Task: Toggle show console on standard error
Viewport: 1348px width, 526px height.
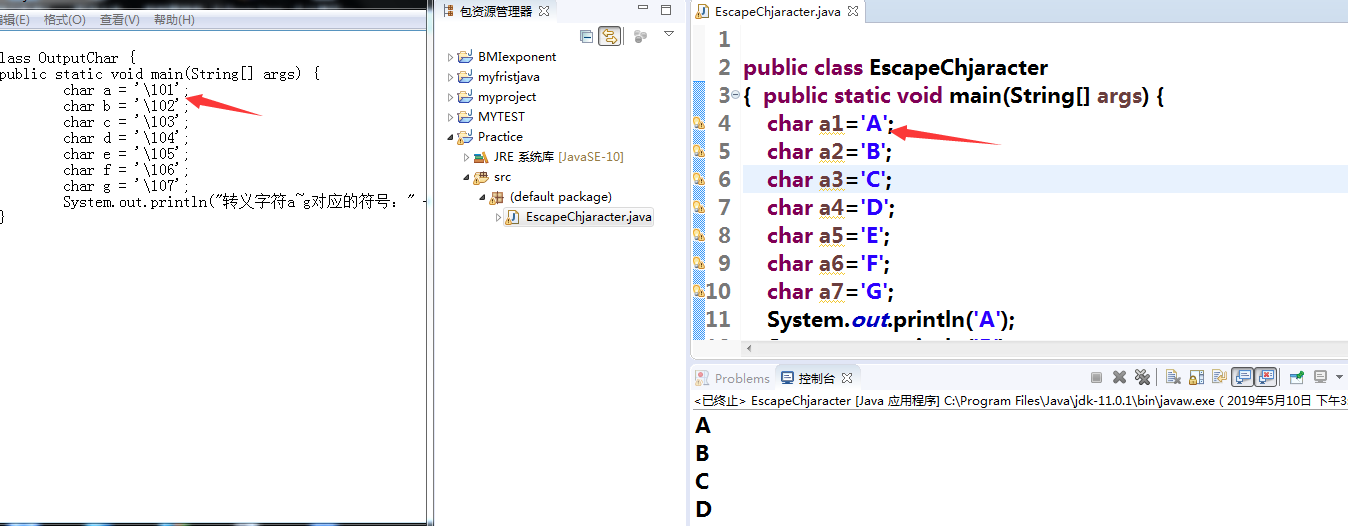Action: (1266, 377)
